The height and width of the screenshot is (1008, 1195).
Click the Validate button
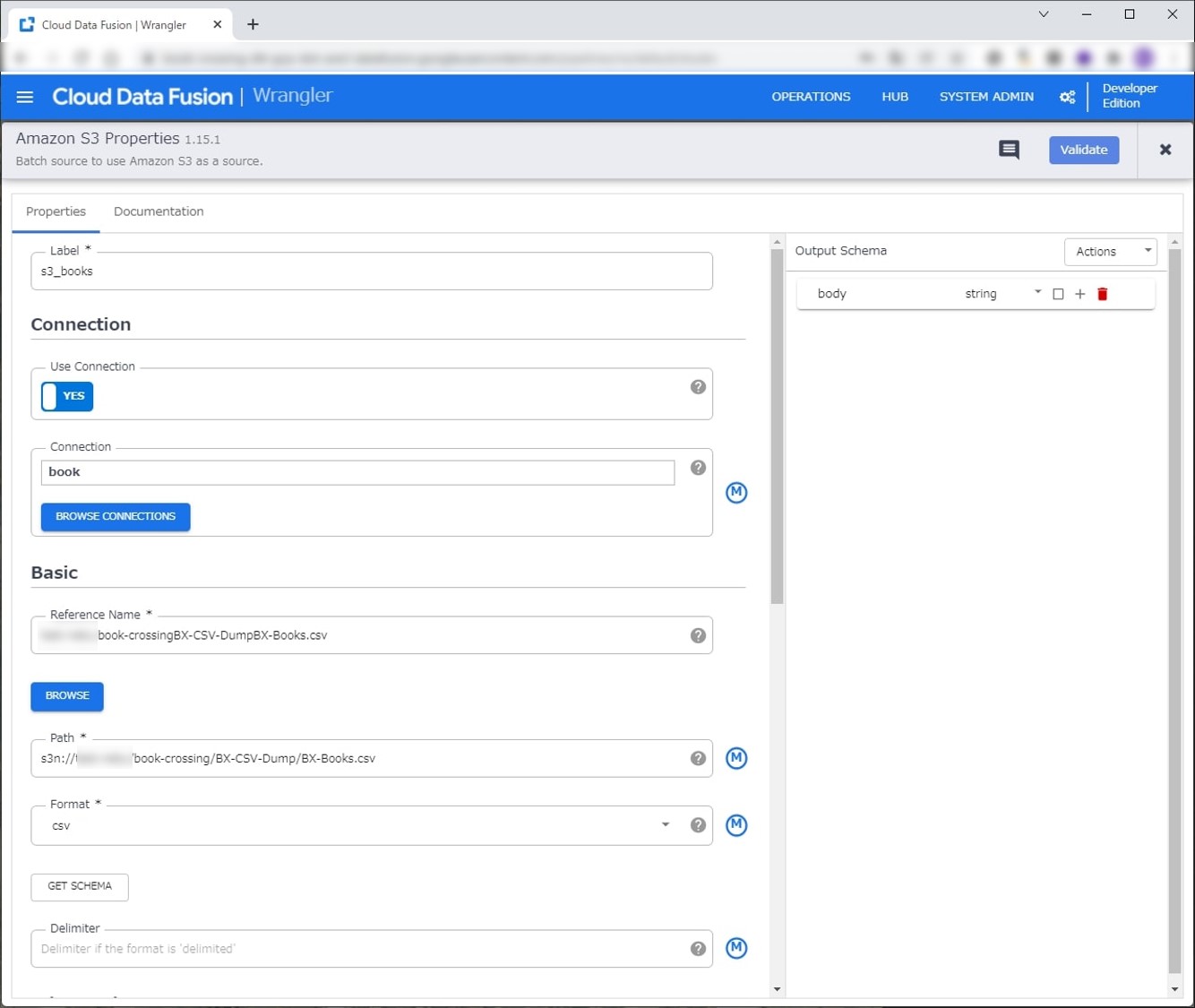pos(1084,150)
